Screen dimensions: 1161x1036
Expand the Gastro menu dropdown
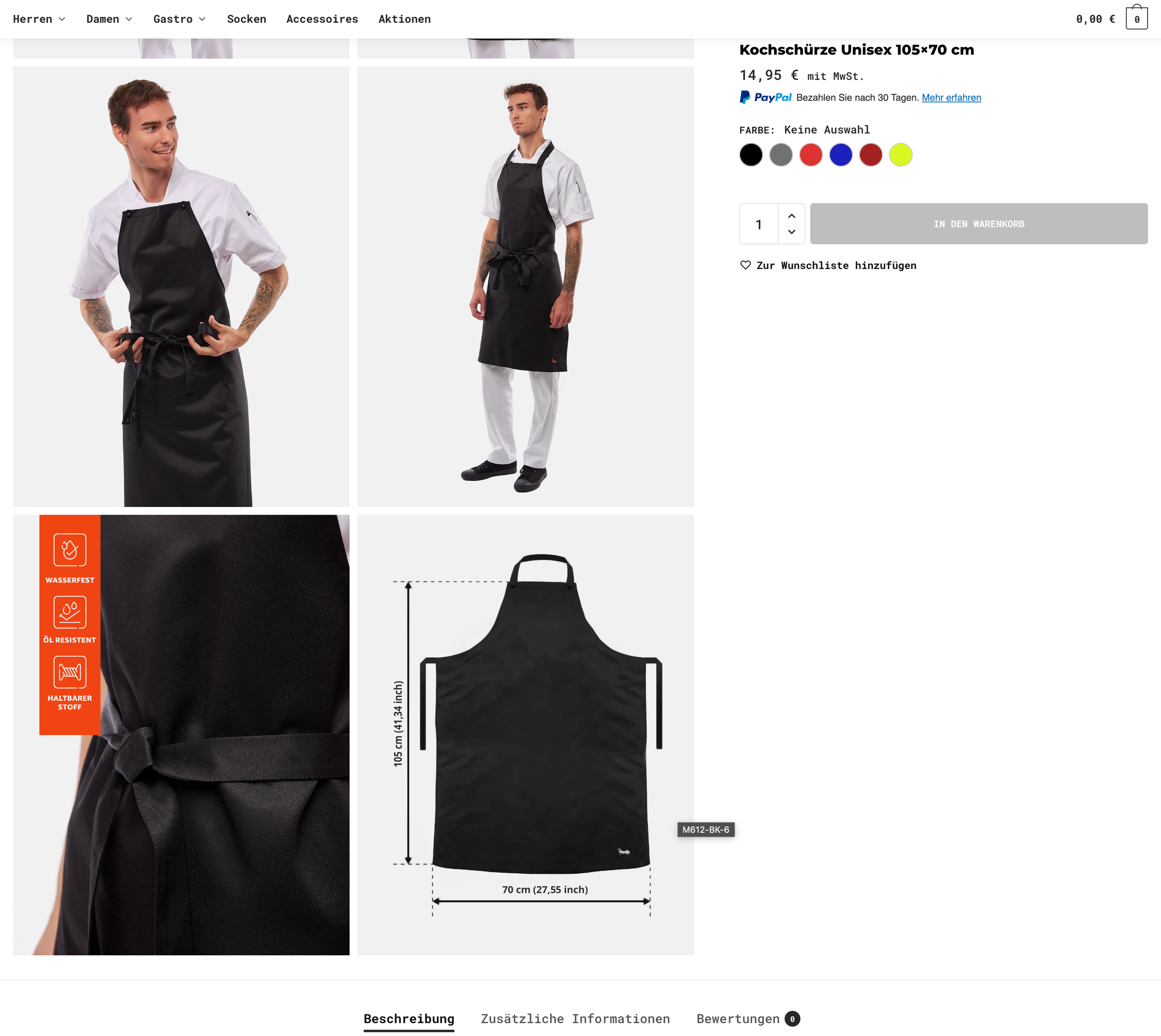(179, 19)
